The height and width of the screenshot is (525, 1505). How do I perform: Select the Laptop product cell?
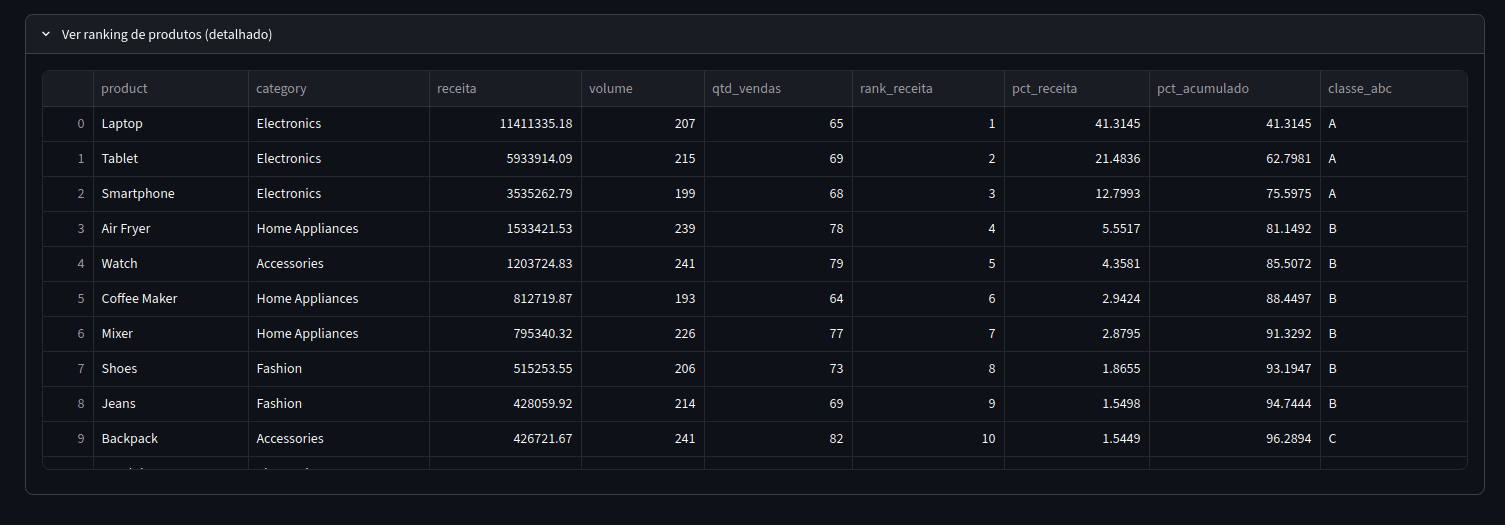coord(171,124)
